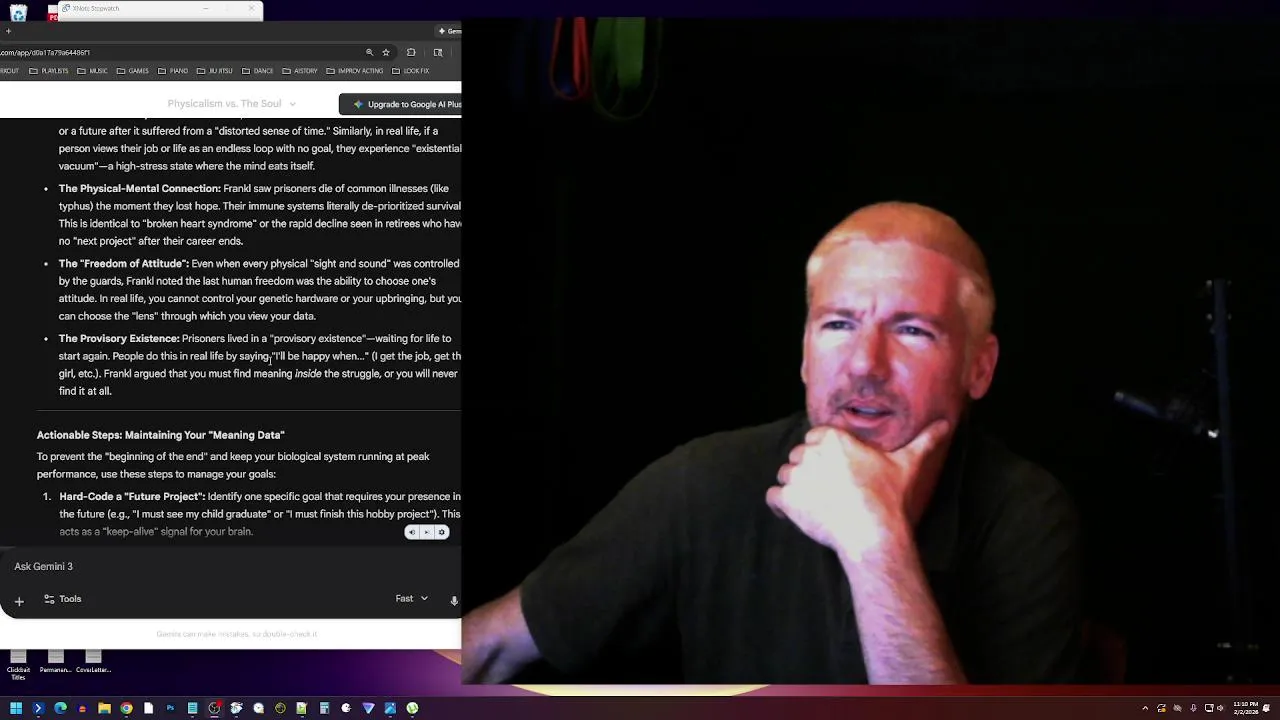
Task: Open the Tools menu in Gemini prompt
Action: coord(62,599)
